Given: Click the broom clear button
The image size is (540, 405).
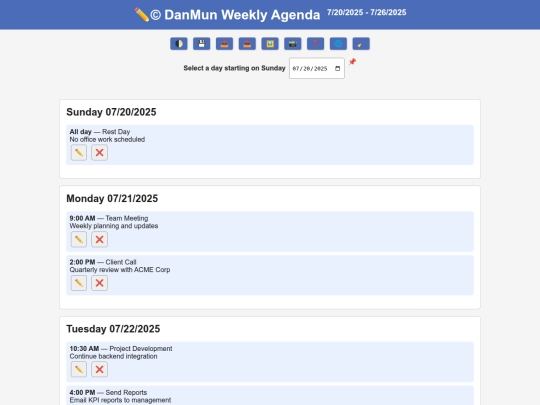Looking at the screenshot, I should click(x=361, y=44).
